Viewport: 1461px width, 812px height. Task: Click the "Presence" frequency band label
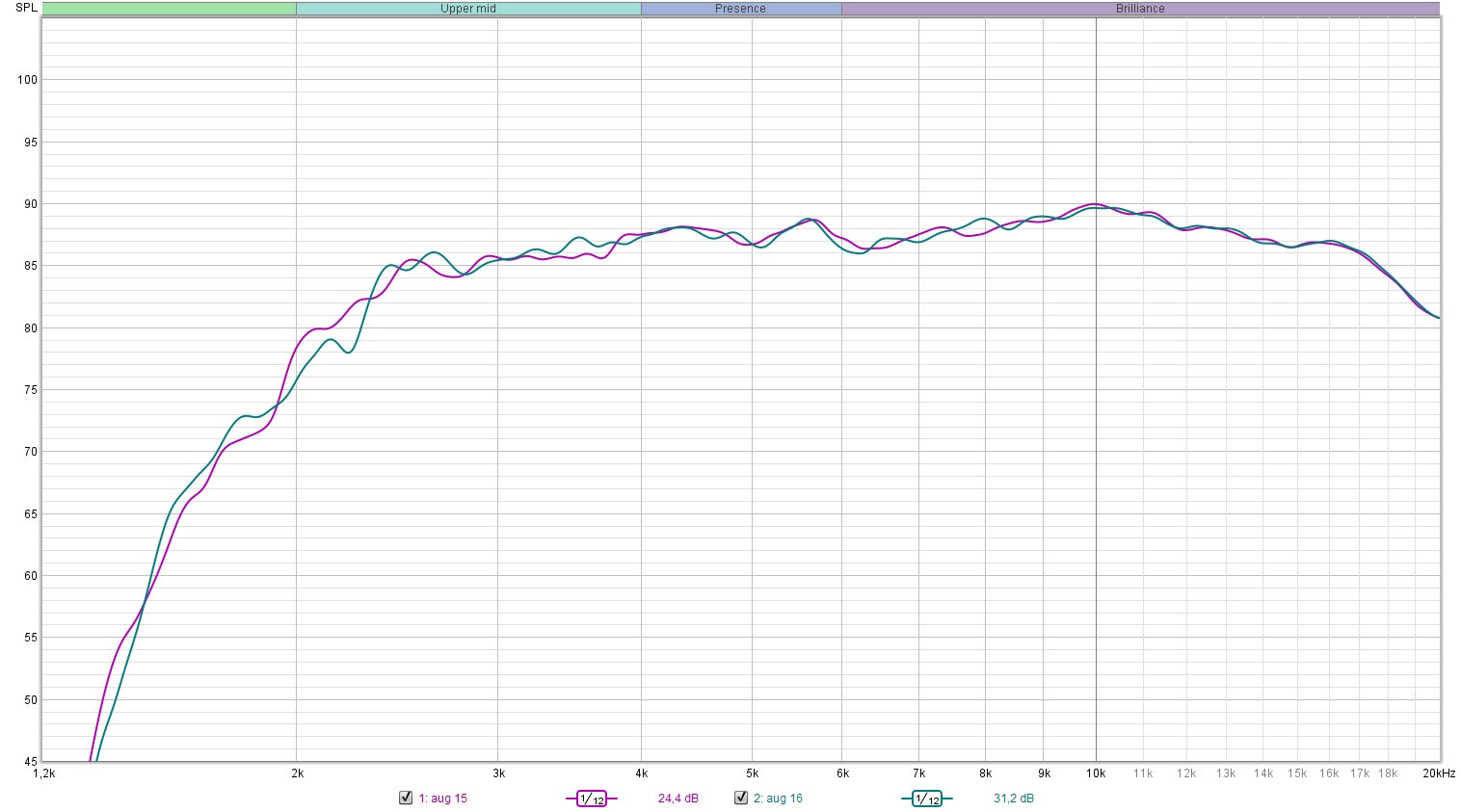click(740, 9)
